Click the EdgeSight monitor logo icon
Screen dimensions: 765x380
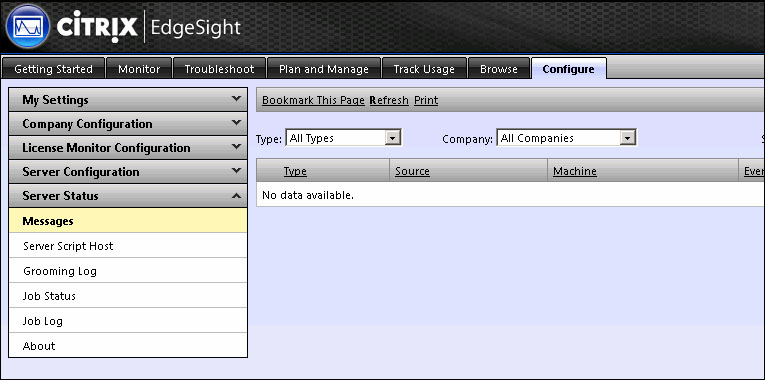coord(27,26)
